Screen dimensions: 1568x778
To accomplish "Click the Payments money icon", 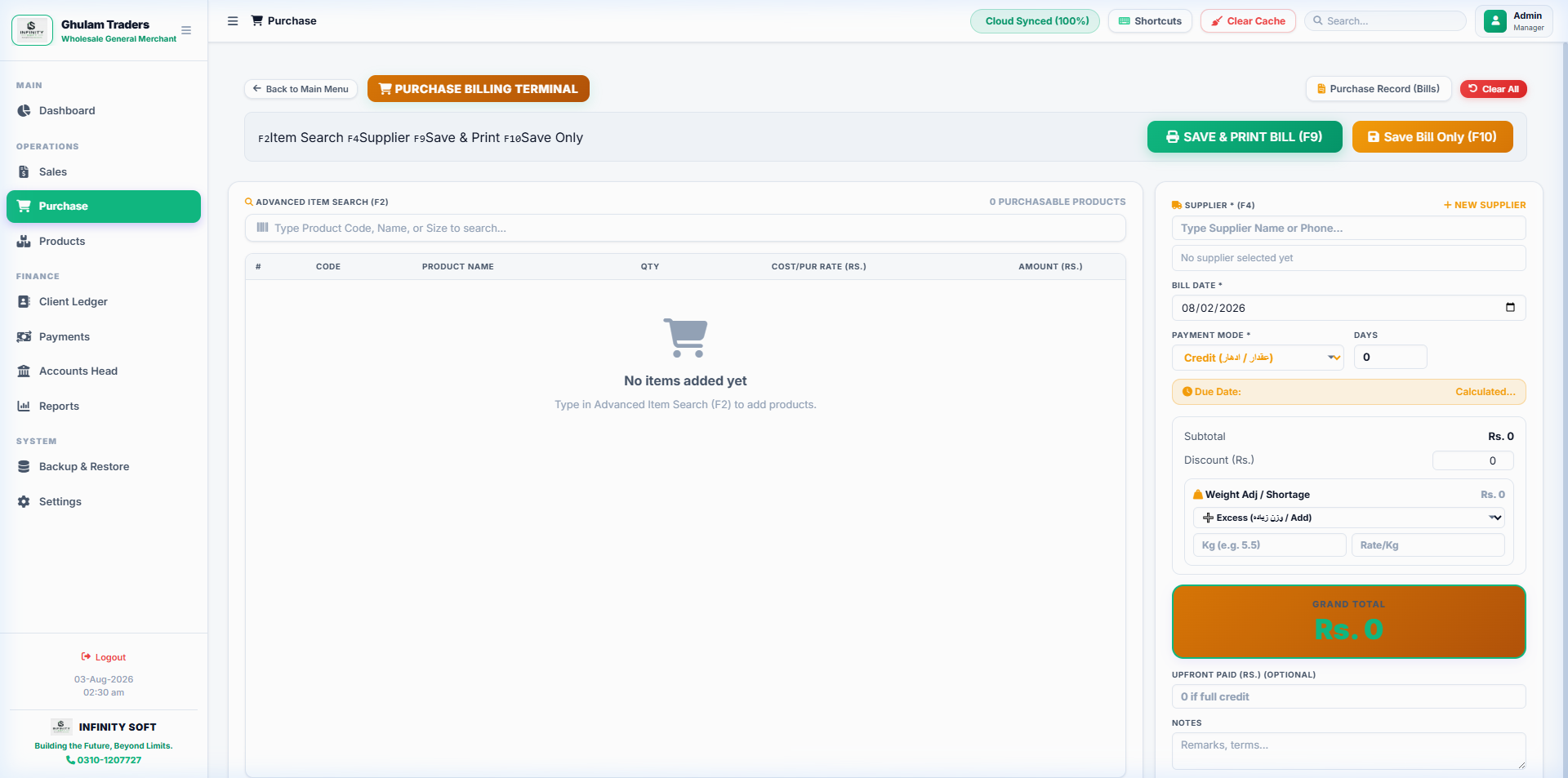I will tap(24, 337).
